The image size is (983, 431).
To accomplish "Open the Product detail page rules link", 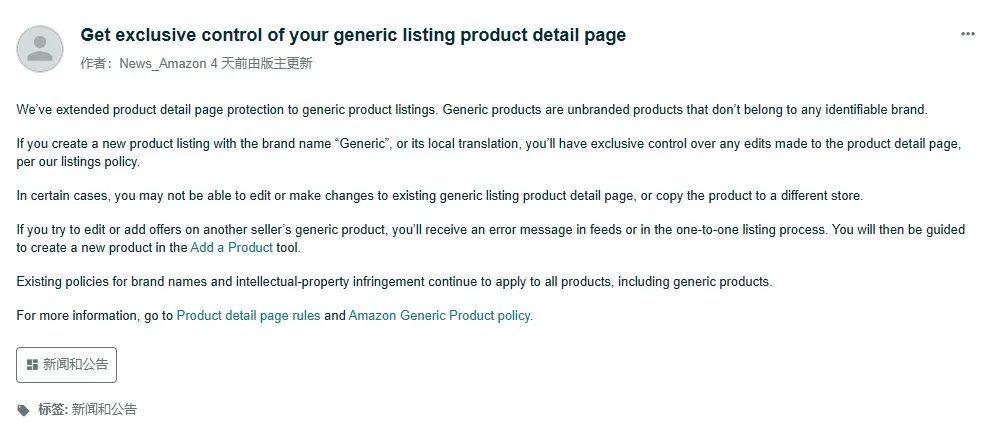I will (x=248, y=316).
